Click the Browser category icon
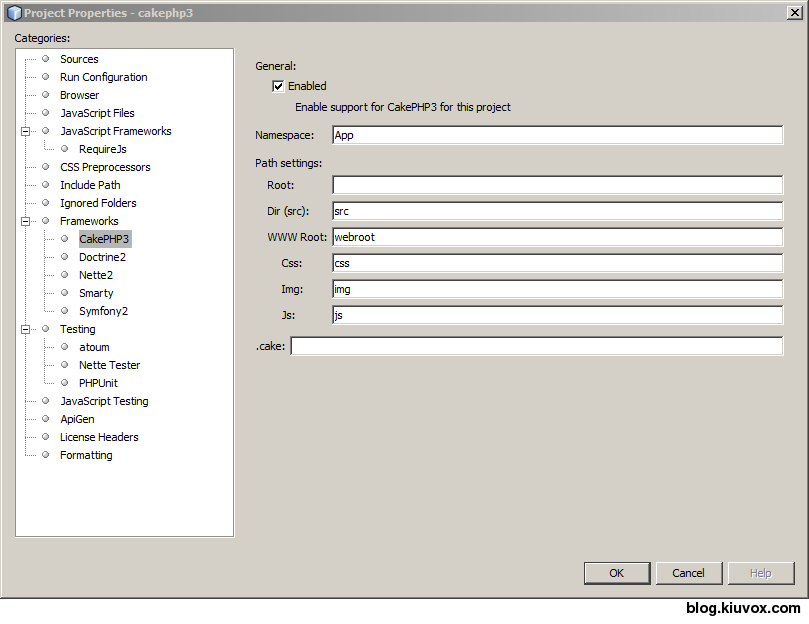809x624 pixels. coord(45,95)
